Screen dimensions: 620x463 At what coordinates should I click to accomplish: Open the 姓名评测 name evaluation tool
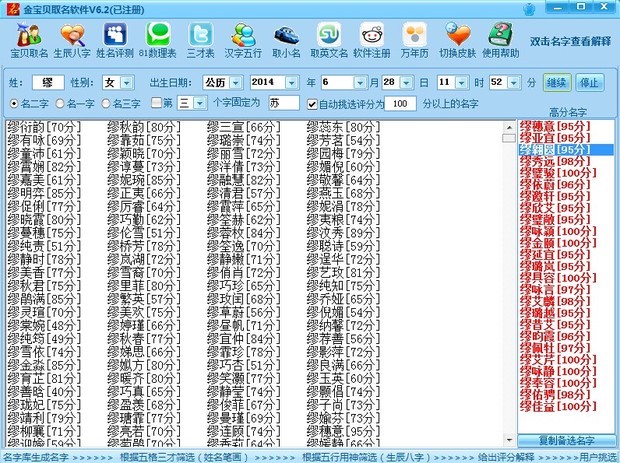tap(114, 41)
